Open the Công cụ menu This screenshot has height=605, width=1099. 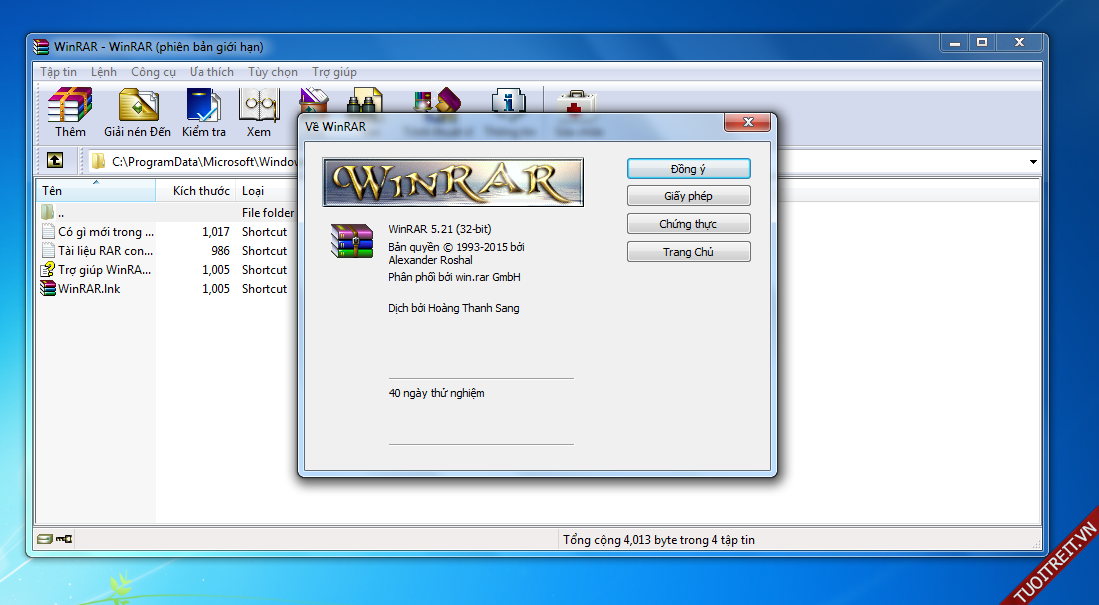click(x=153, y=72)
